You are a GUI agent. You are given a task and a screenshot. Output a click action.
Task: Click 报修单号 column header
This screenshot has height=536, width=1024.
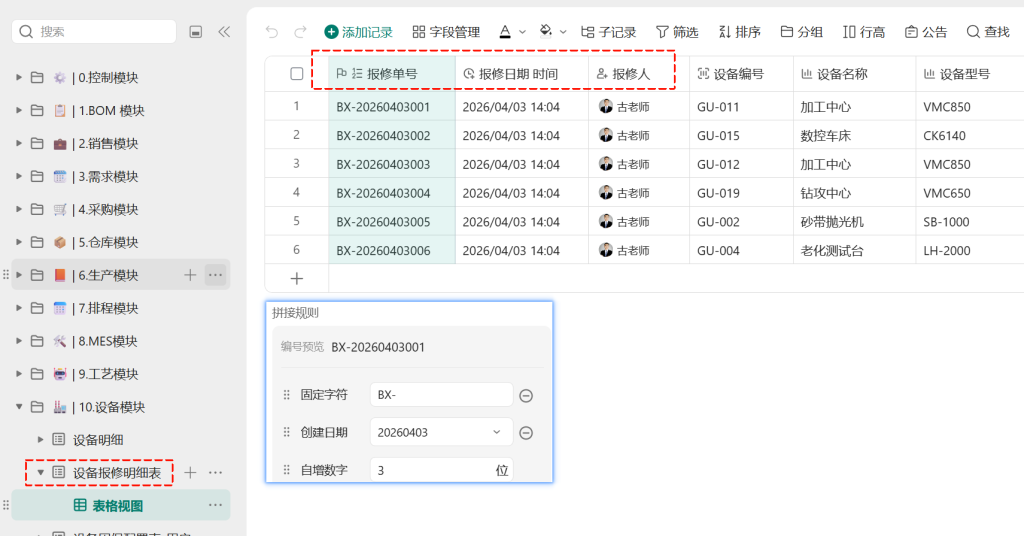pos(392,74)
